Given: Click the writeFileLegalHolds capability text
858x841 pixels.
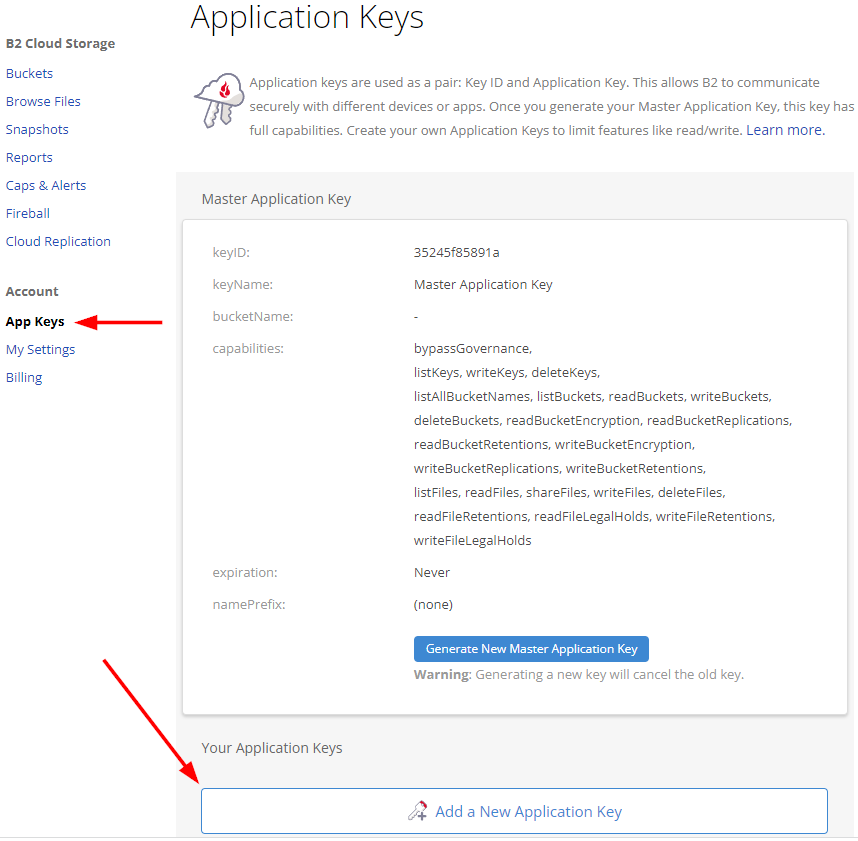Looking at the screenshot, I should pos(473,541).
